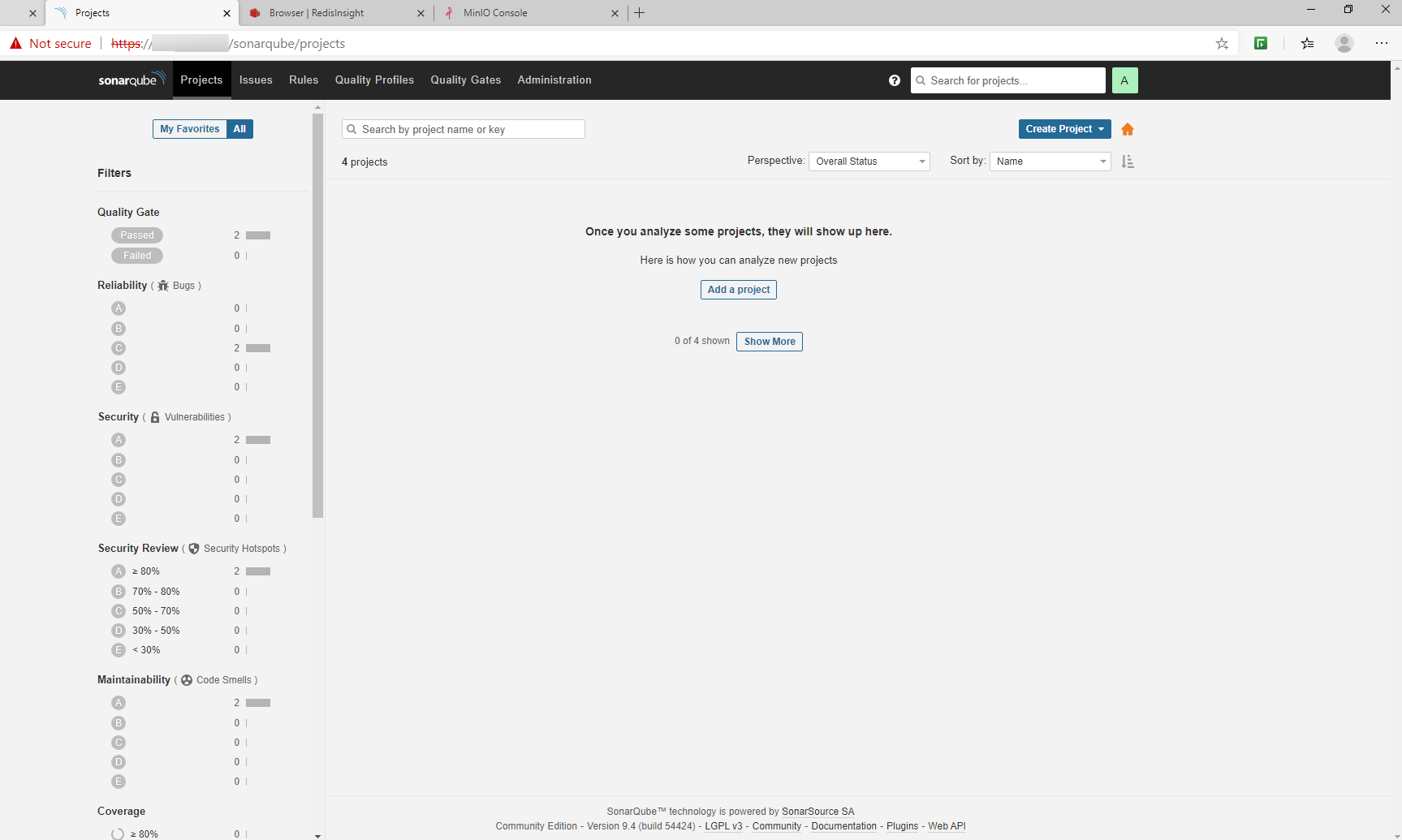This screenshot has width=1402, height=840.
Task: Switch to Browser | RedisInsight browser tab
Action: click(336, 13)
